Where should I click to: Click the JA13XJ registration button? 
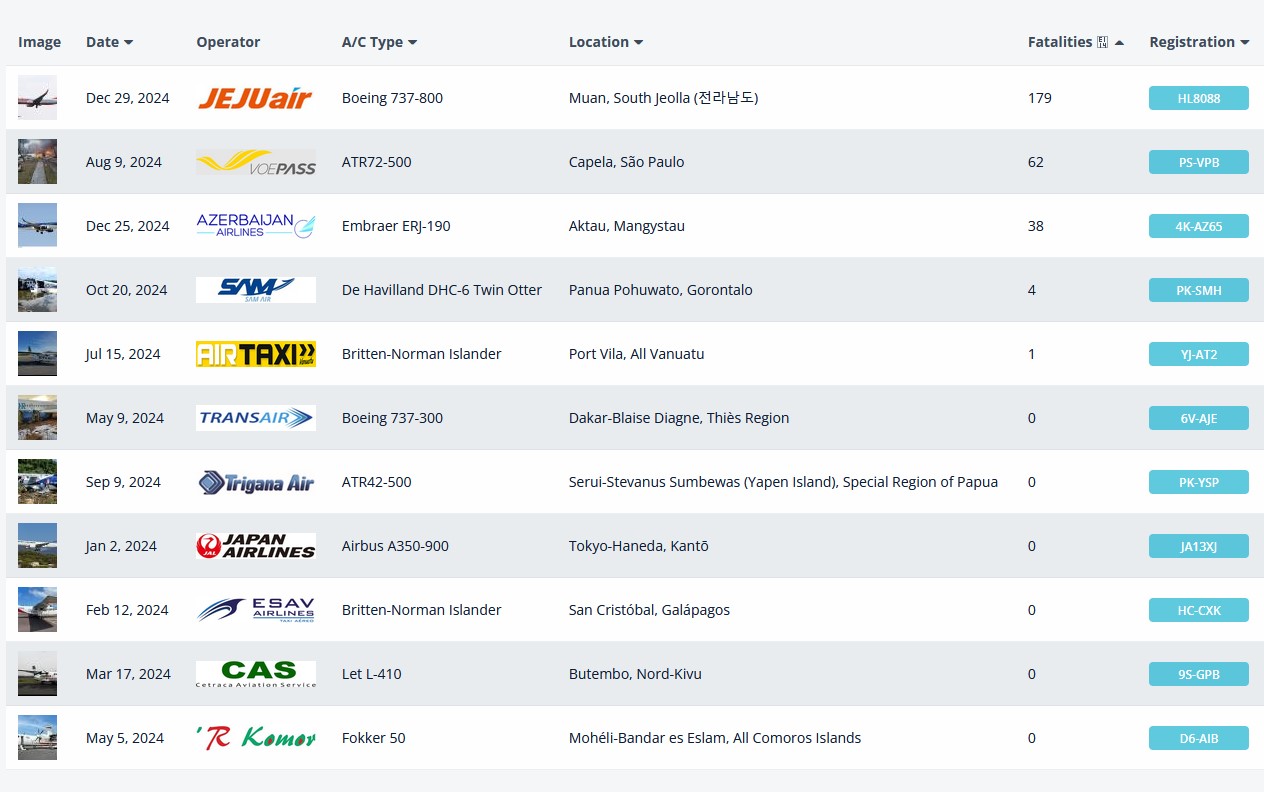coord(1199,546)
